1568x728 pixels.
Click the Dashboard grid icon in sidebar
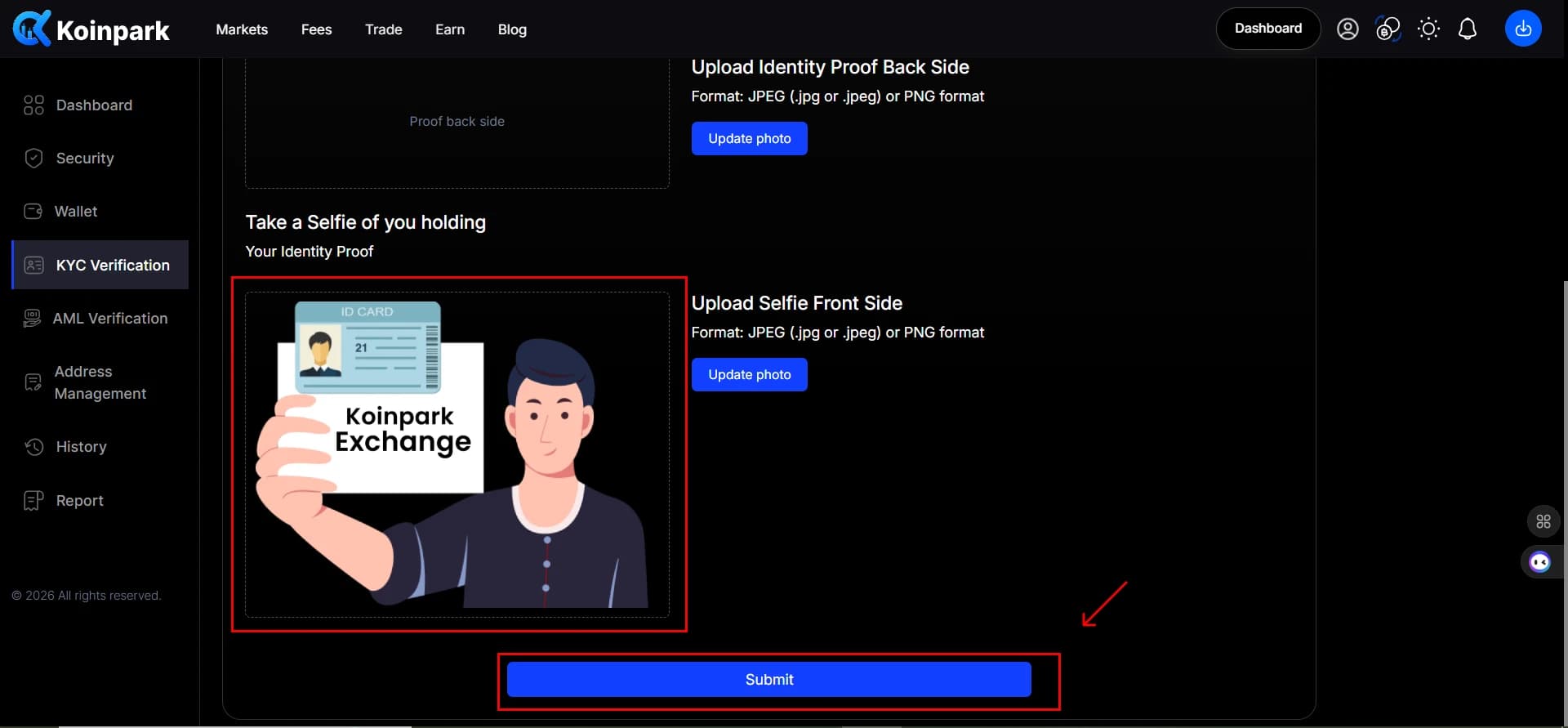point(33,105)
